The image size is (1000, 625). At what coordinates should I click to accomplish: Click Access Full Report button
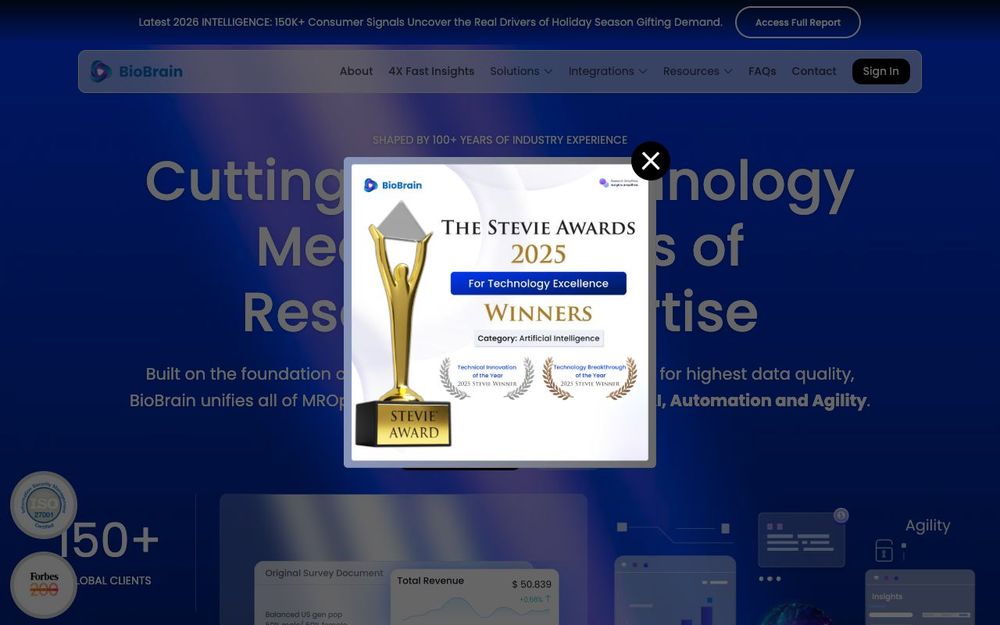coord(798,22)
